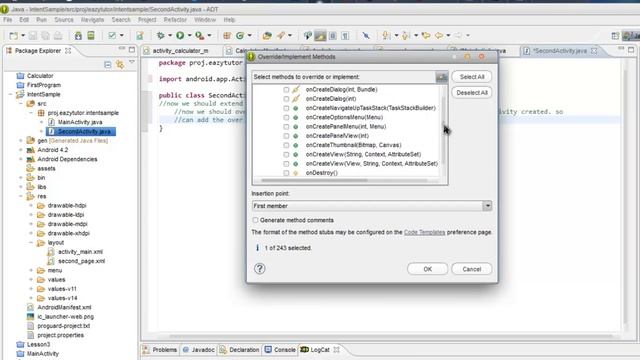Open the Android SDK Manager icon

[x=78, y=36]
